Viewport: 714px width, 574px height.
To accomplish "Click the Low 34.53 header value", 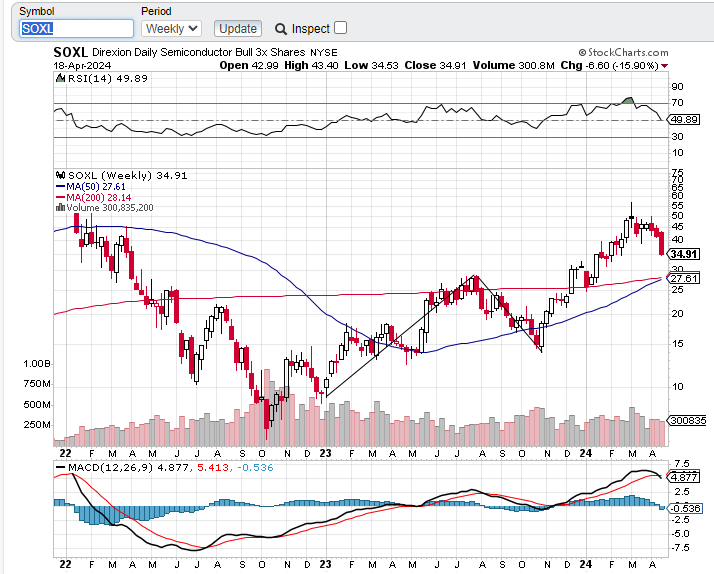I will 372,66.
